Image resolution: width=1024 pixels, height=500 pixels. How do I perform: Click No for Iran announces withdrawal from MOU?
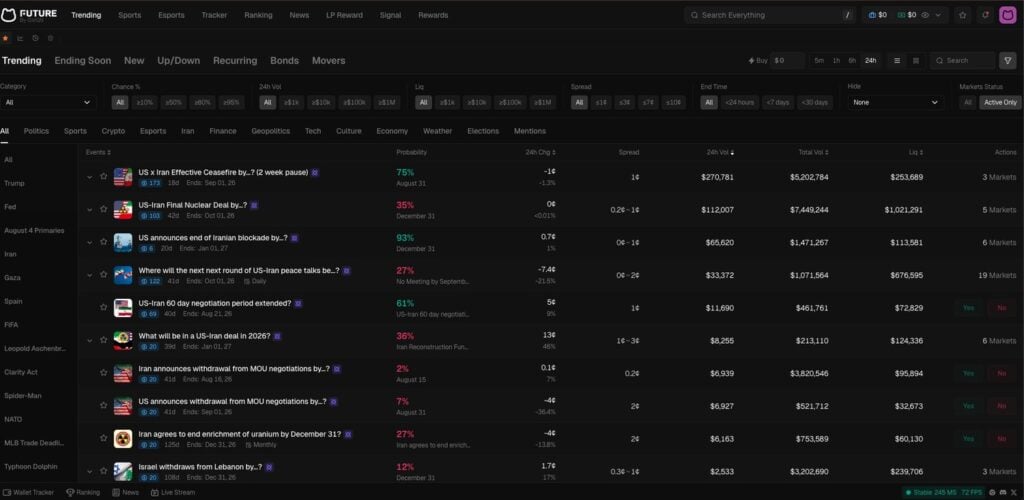coord(1002,373)
